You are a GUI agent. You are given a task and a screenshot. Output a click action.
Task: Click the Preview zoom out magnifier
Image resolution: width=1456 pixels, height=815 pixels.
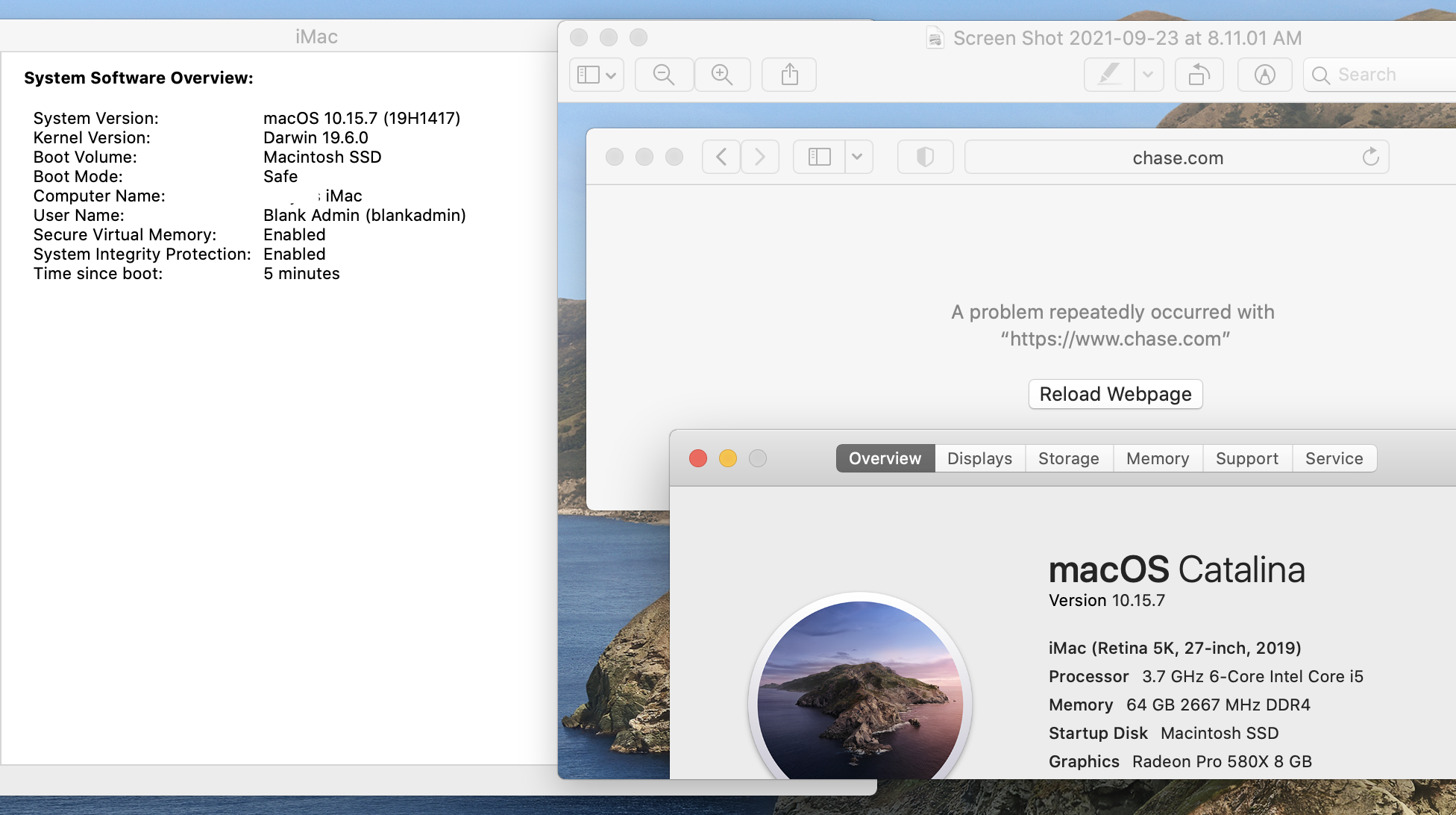[x=664, y=75]
